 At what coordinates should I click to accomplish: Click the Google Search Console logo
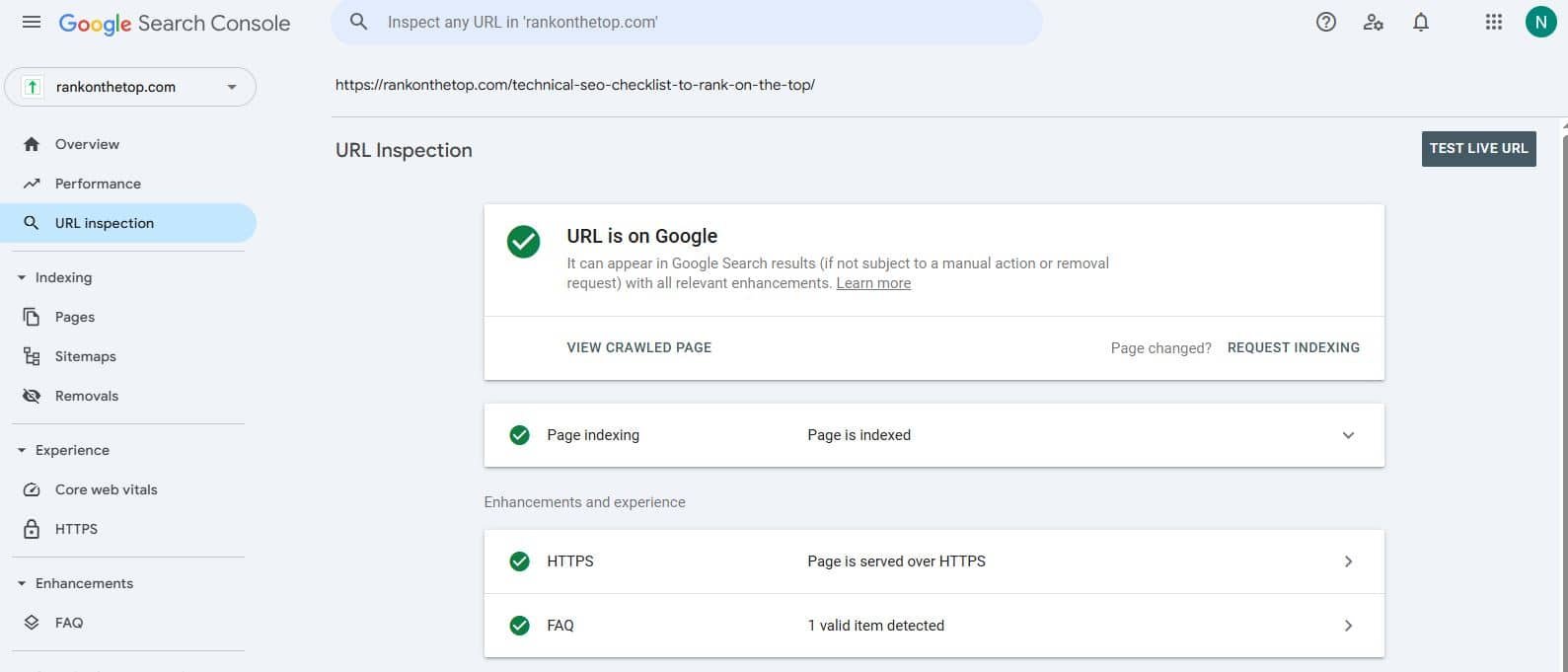175,24
